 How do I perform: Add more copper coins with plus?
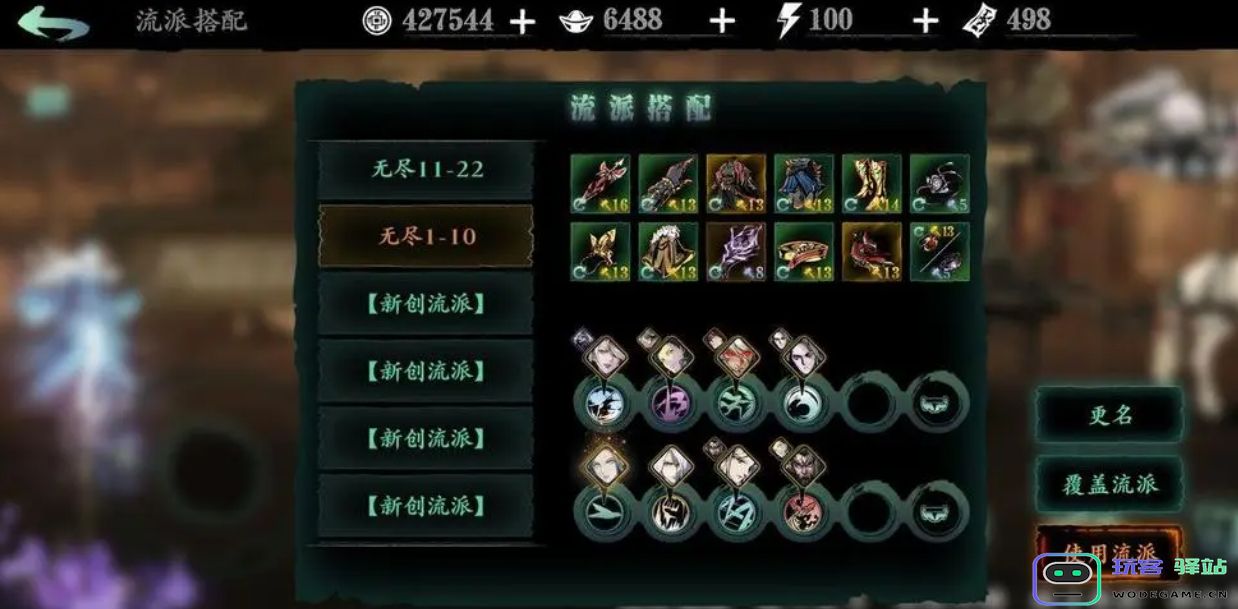(522, 21)
